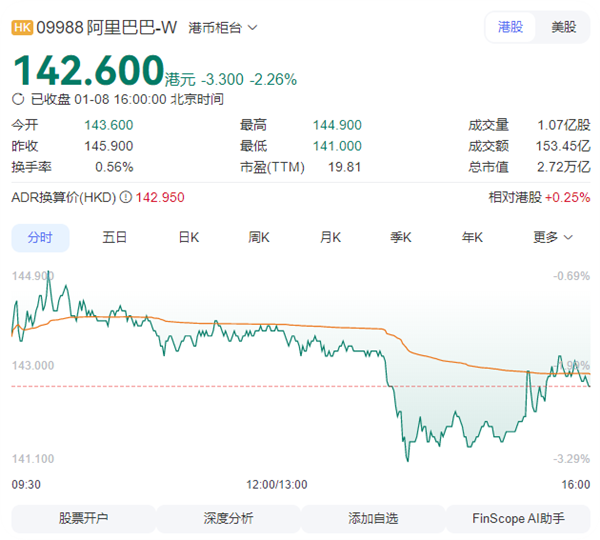Select the 分时 chart tab
Viewport: 600px width, 540px height.
click(40, 238)
